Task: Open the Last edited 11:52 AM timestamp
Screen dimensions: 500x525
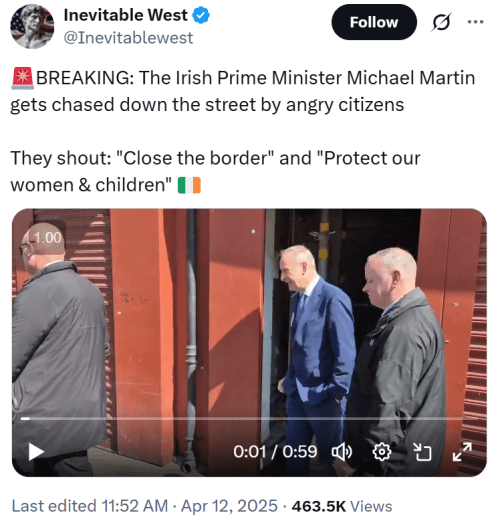Action: tap(90, 506)
